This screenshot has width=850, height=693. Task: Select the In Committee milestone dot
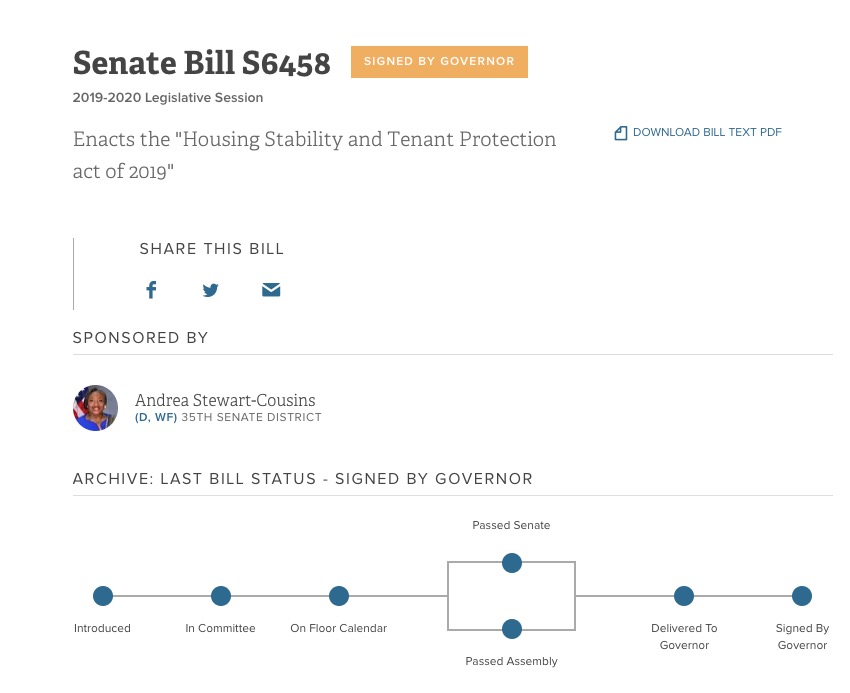coord(221,596)
